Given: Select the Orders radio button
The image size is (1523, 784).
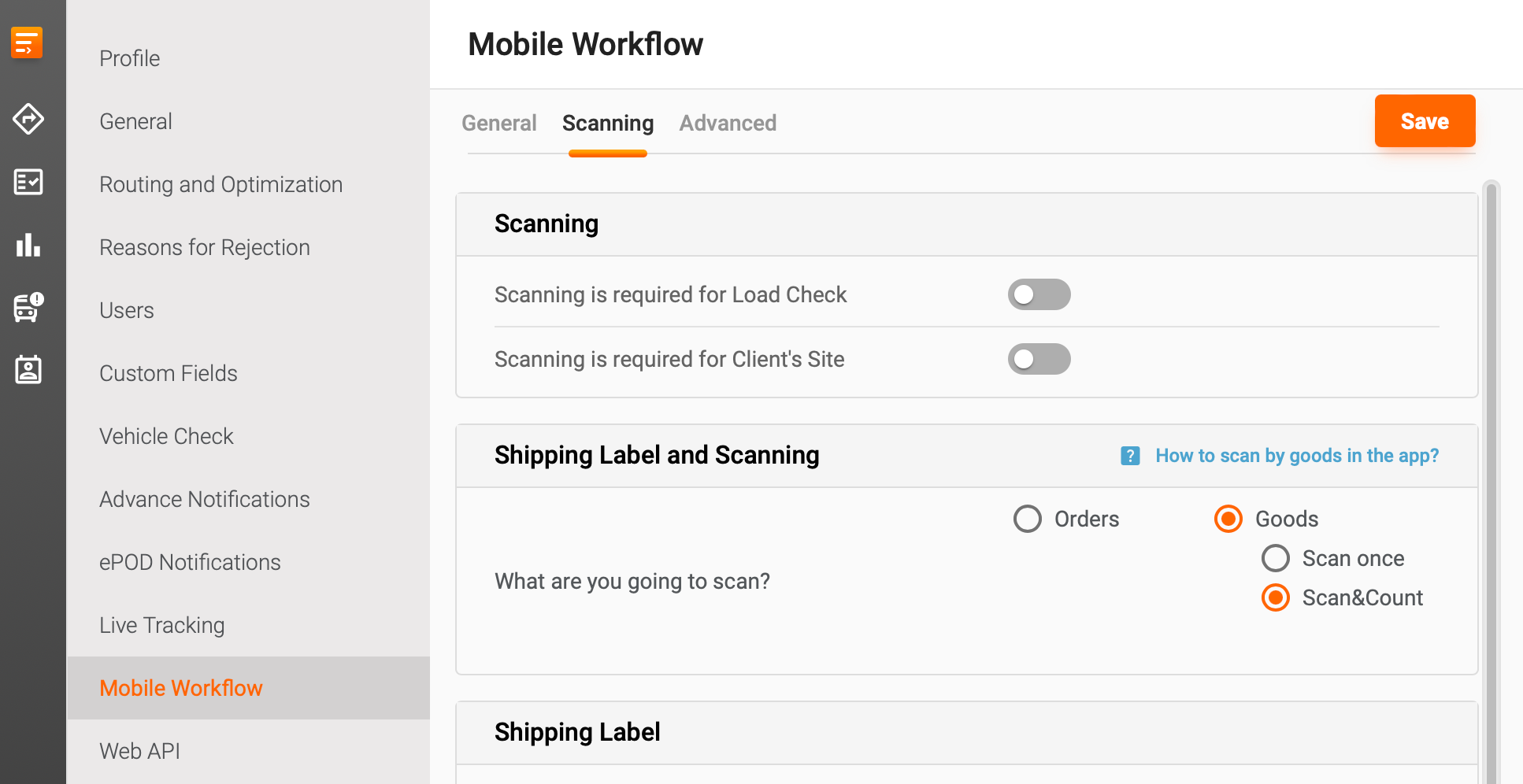Looking at the screenshot, I should point(1028,519).
